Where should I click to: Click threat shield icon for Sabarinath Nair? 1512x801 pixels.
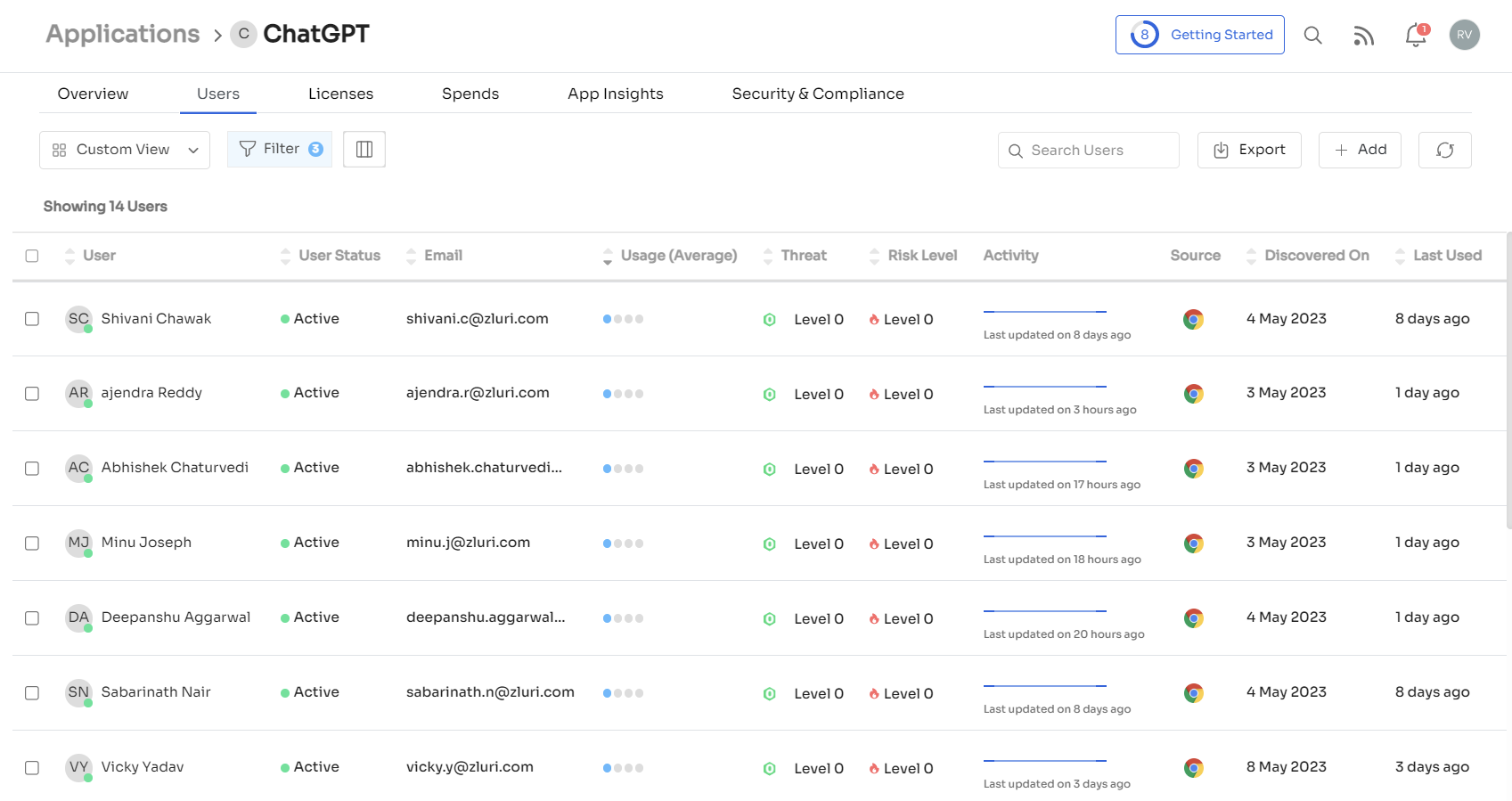pos(770,694)
